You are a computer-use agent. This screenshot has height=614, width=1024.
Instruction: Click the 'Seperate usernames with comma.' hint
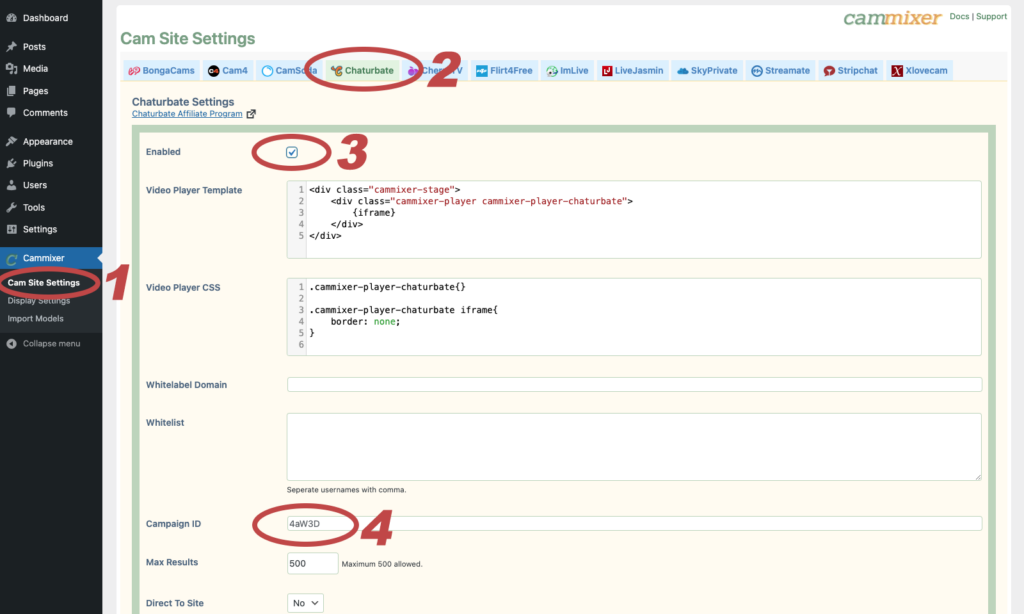[x=346, y=490]
